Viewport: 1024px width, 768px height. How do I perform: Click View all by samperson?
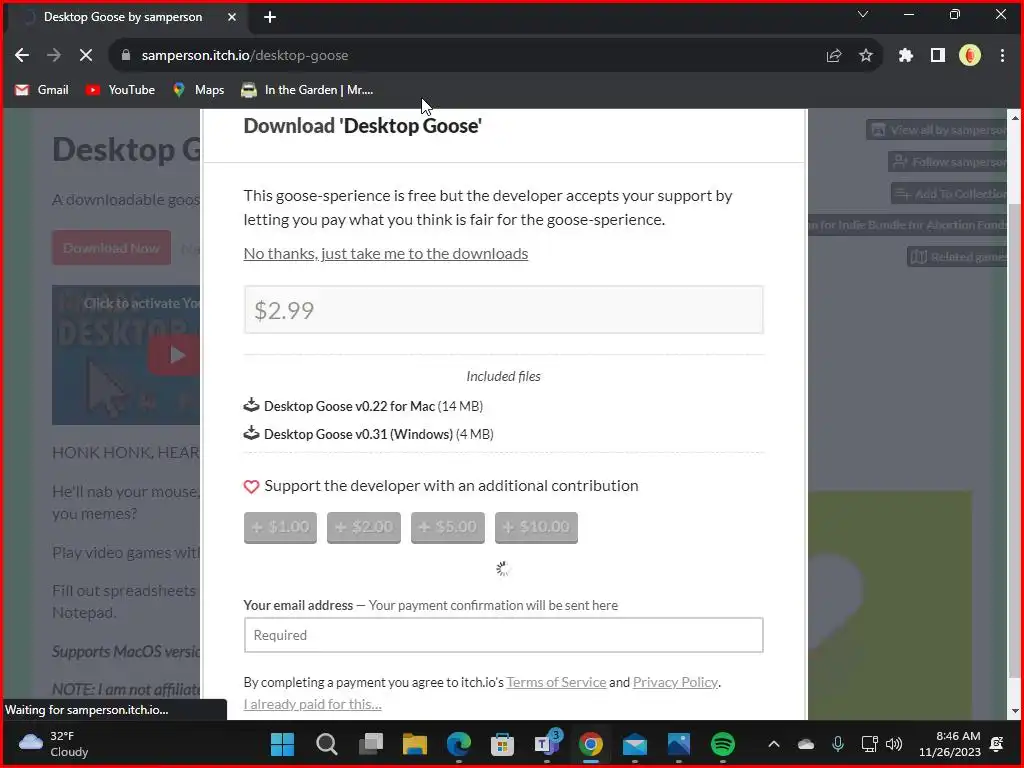[x=936, y=130]
